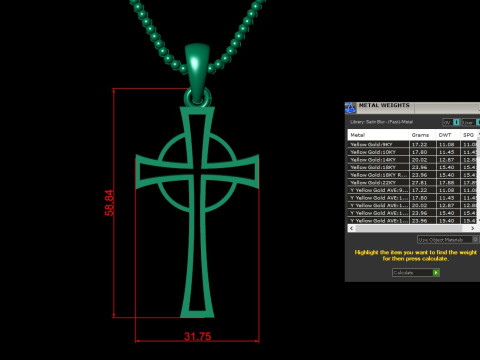Click the 17.80 grams cell for Yellow Gold:10KY

coord(422,152)
